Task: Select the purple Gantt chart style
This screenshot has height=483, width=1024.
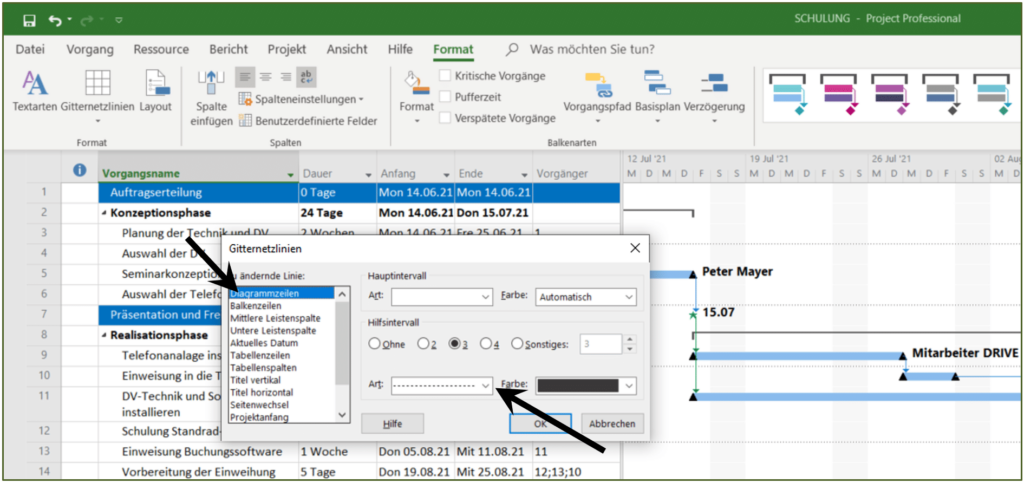Action: (890, 94)
